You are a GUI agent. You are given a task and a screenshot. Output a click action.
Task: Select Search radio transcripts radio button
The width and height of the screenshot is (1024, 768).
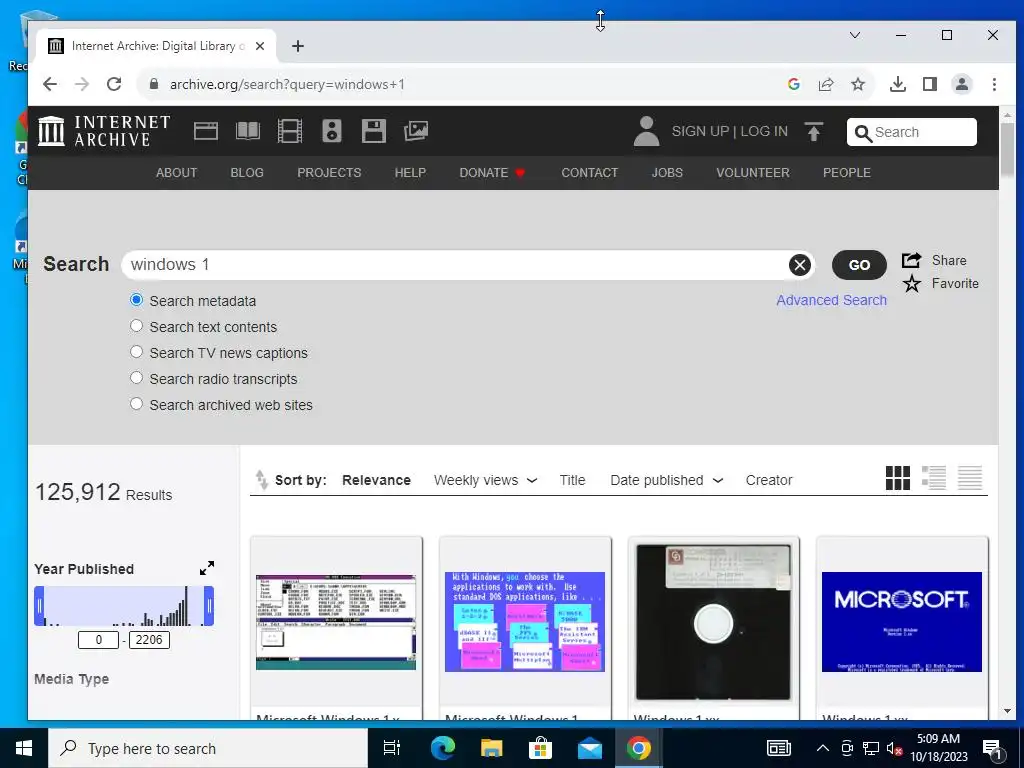pos(136,377)
